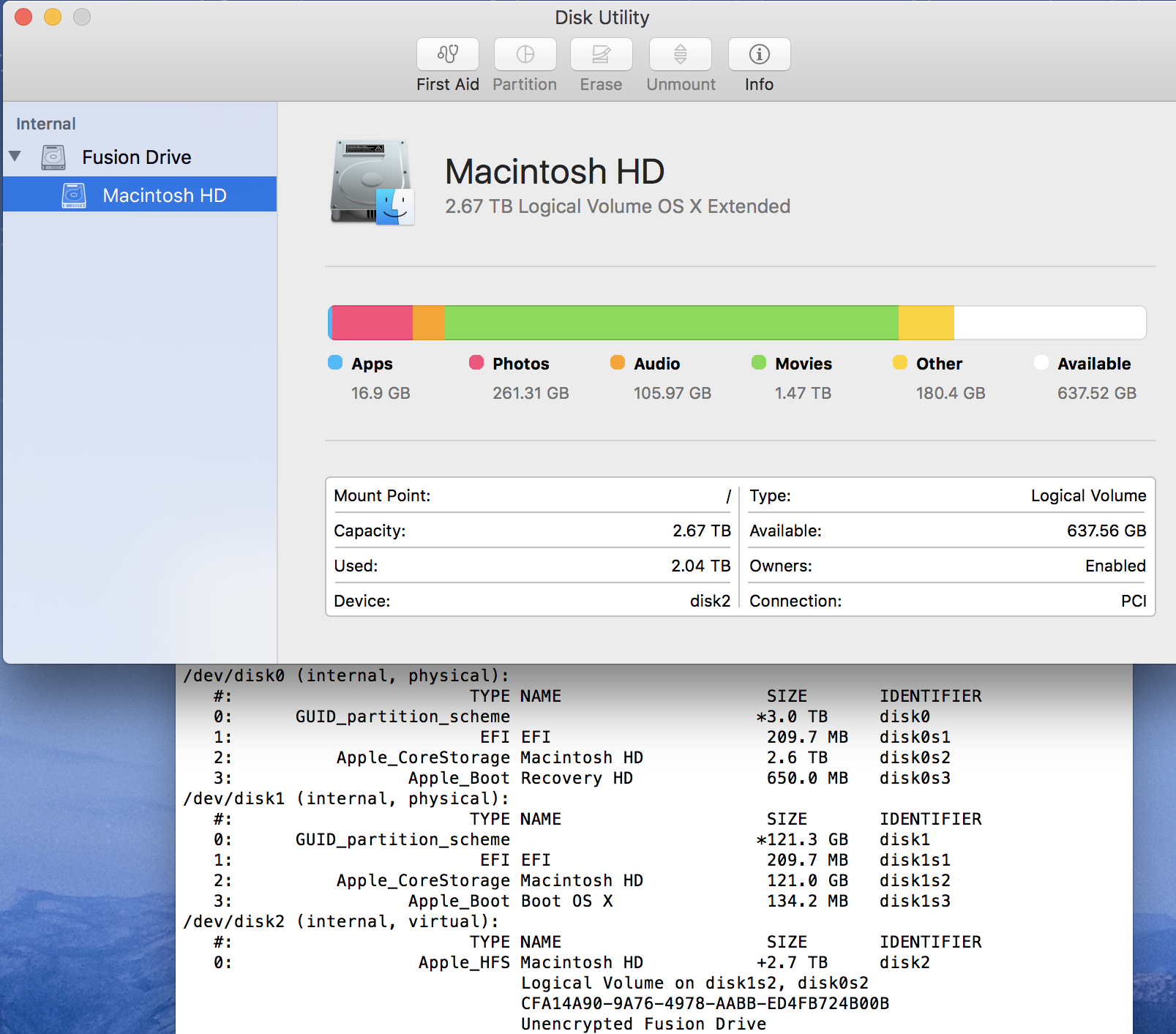Click the 2.67 TB Logical Volume subtitle
The width and height of the screenshot is (1176, 1034).
coord(618,206)
